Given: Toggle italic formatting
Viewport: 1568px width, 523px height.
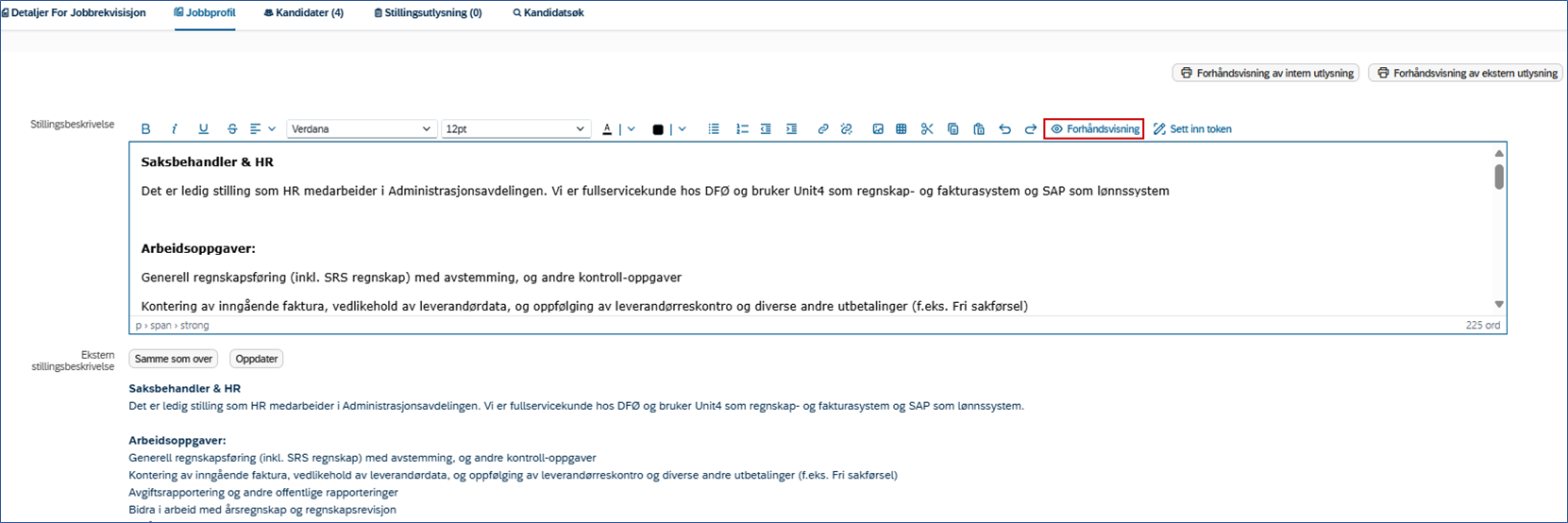Looking at the screenshot, I should click(x=175, y=129).
